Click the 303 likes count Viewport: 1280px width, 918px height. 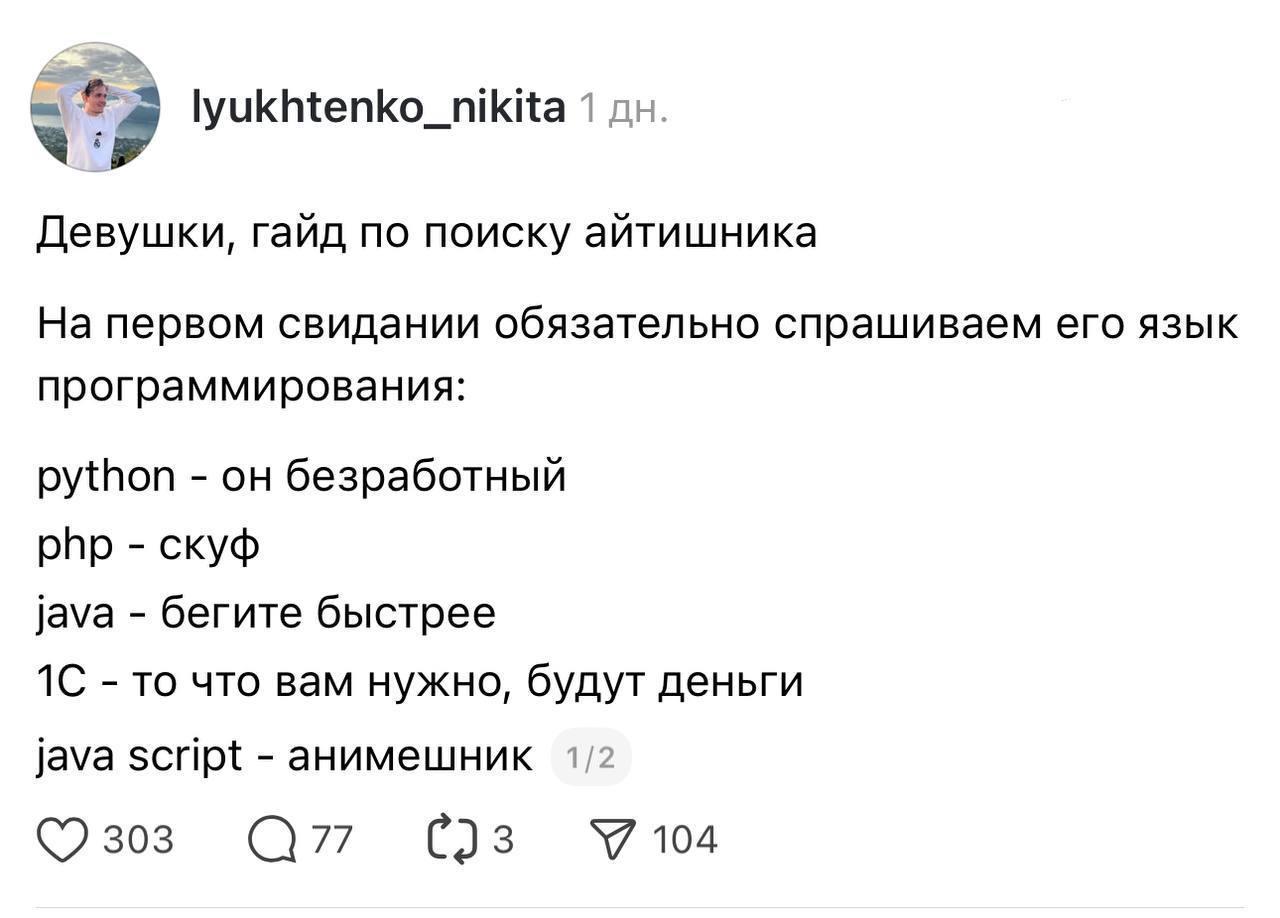(x=138, y=840)
